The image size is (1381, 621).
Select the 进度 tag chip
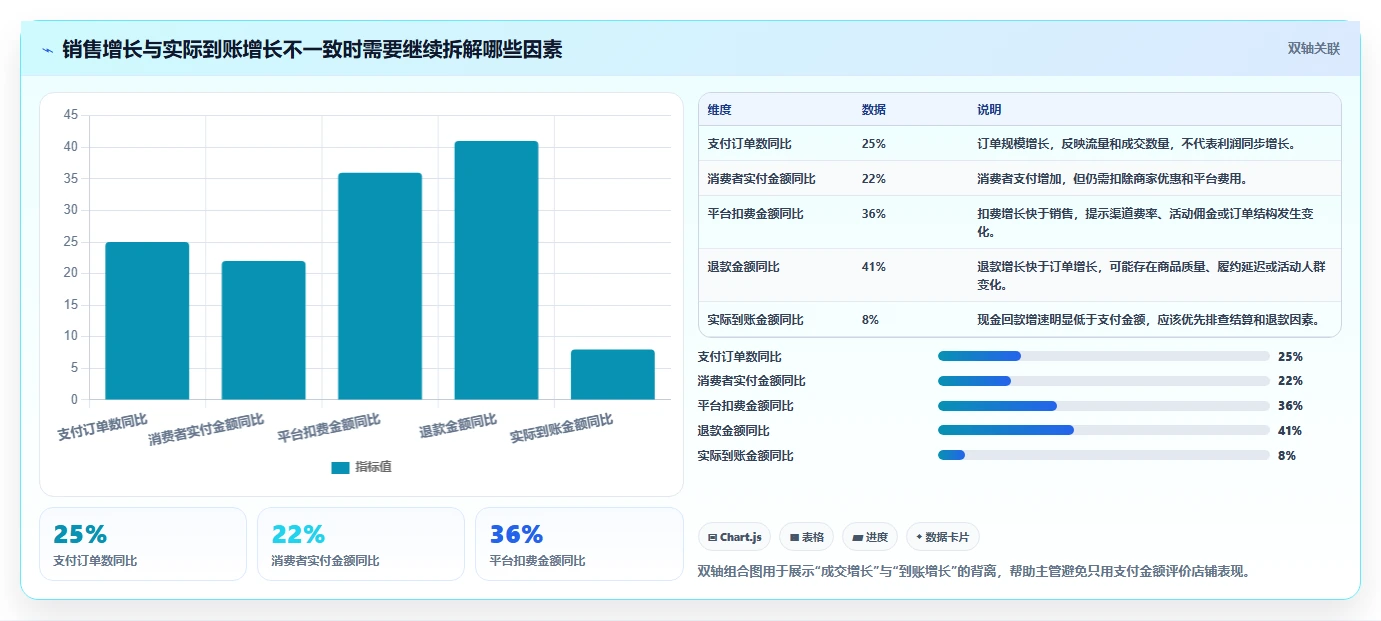870,537
